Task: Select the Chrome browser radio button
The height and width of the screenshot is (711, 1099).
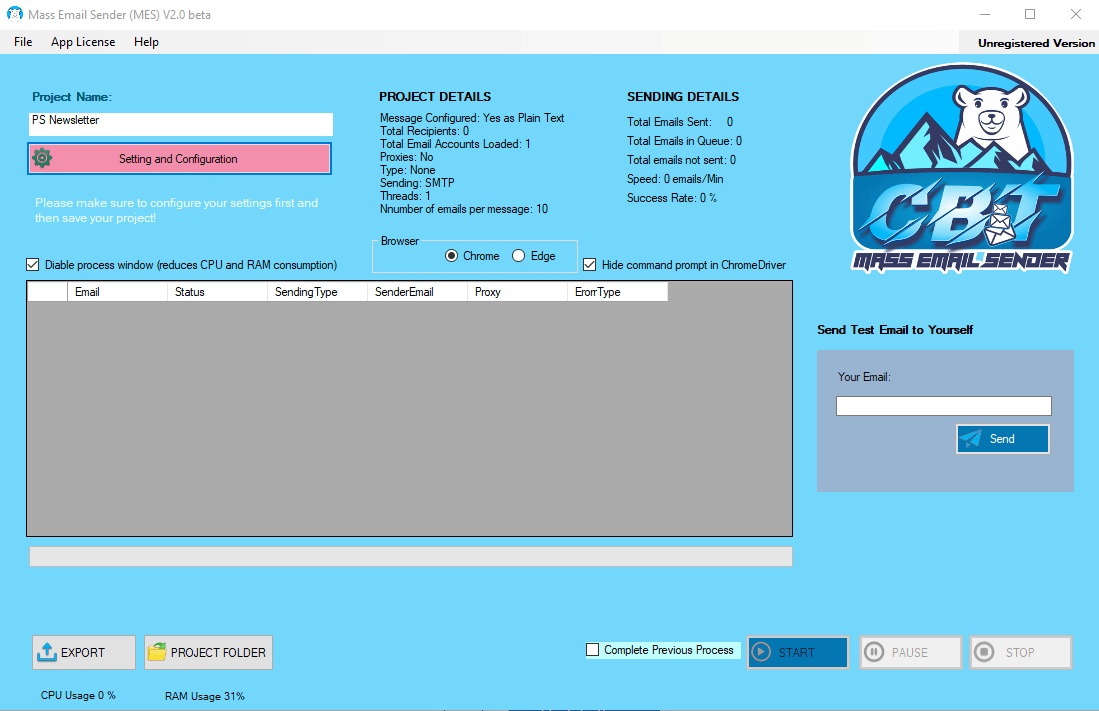Action: point(451,255)
